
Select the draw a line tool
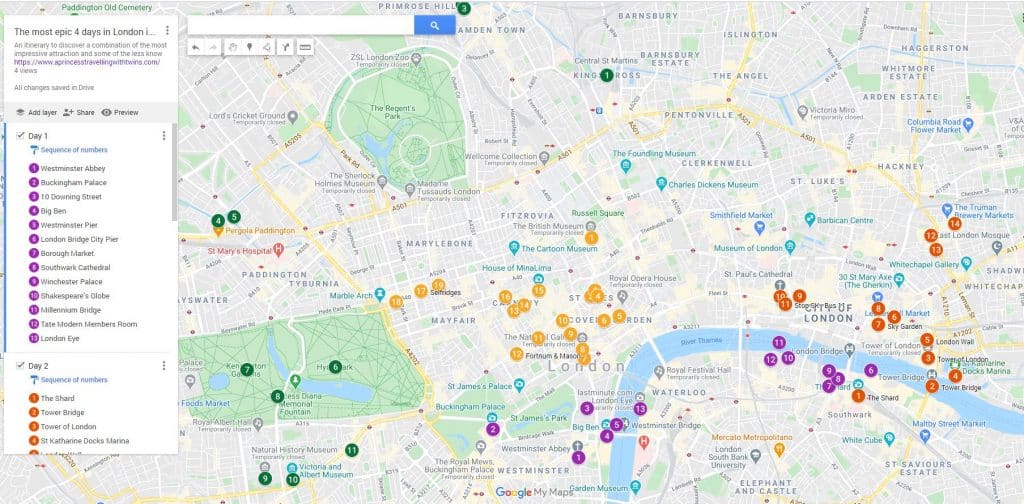[x=266, y=47]
